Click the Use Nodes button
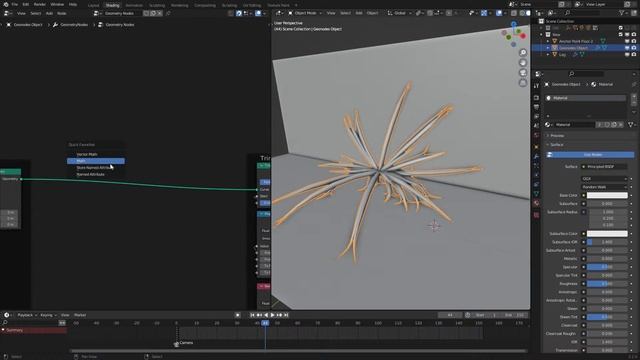The width and height of the screenshot is (640, 360). click(590, 155)
